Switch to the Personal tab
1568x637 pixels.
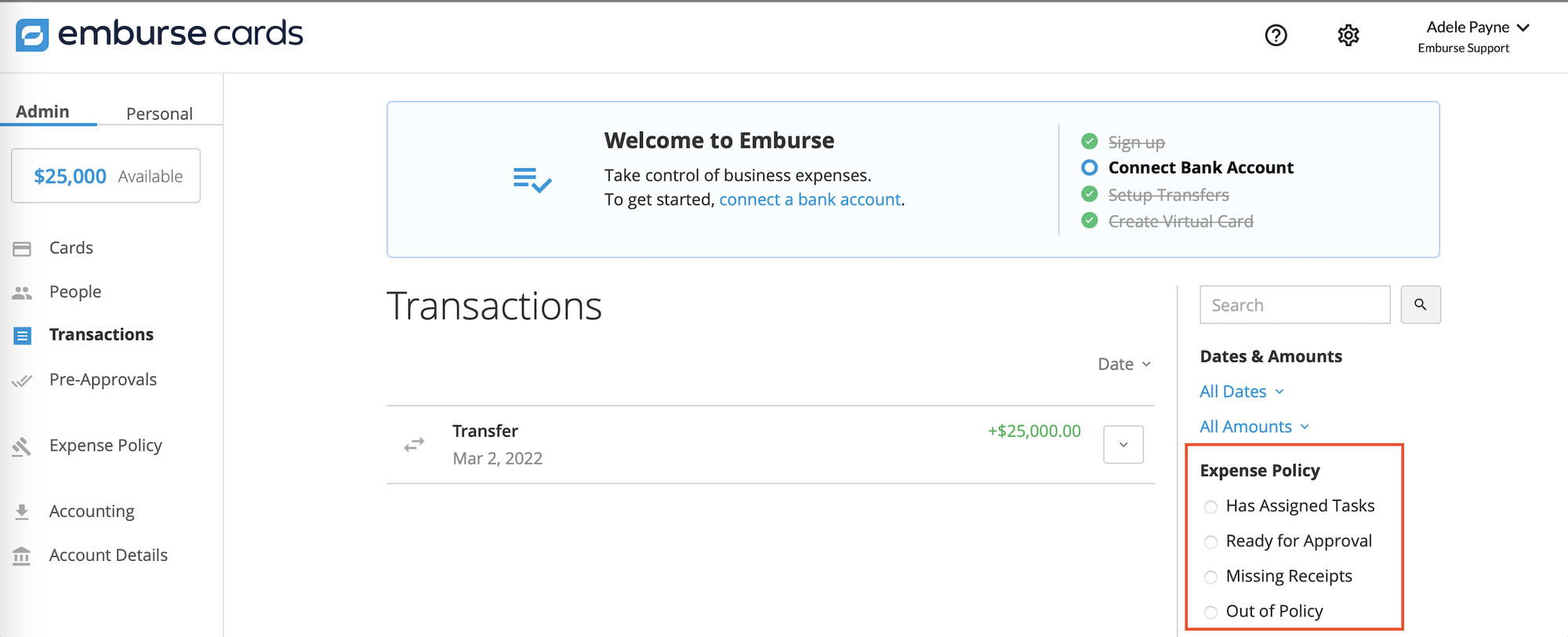[x=159, y=114]
